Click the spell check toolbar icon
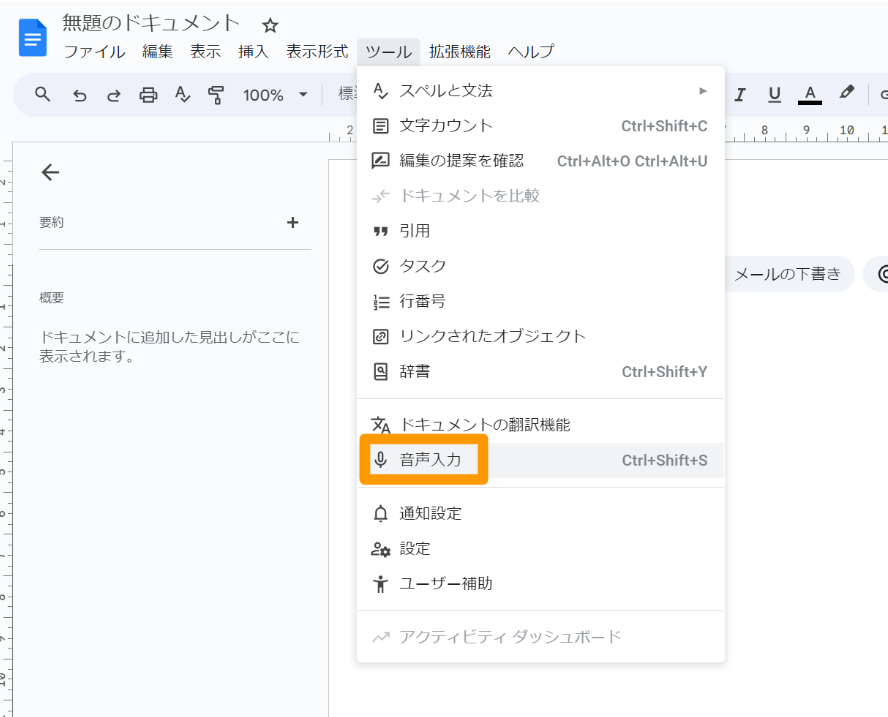Viewport: 888px width, 717px height. coord(182,95)
